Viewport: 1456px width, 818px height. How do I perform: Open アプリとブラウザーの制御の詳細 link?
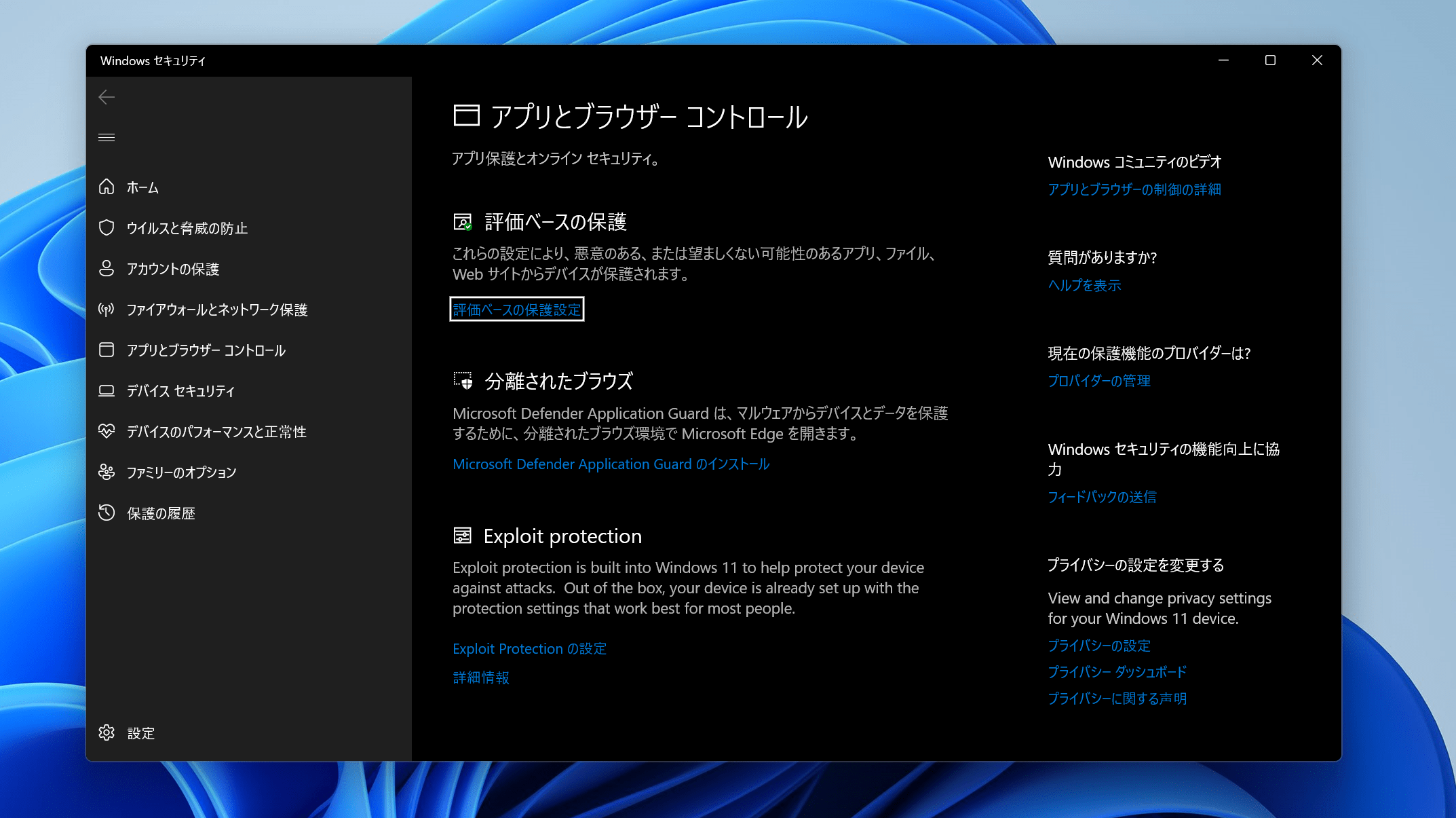coord(1134,189)
